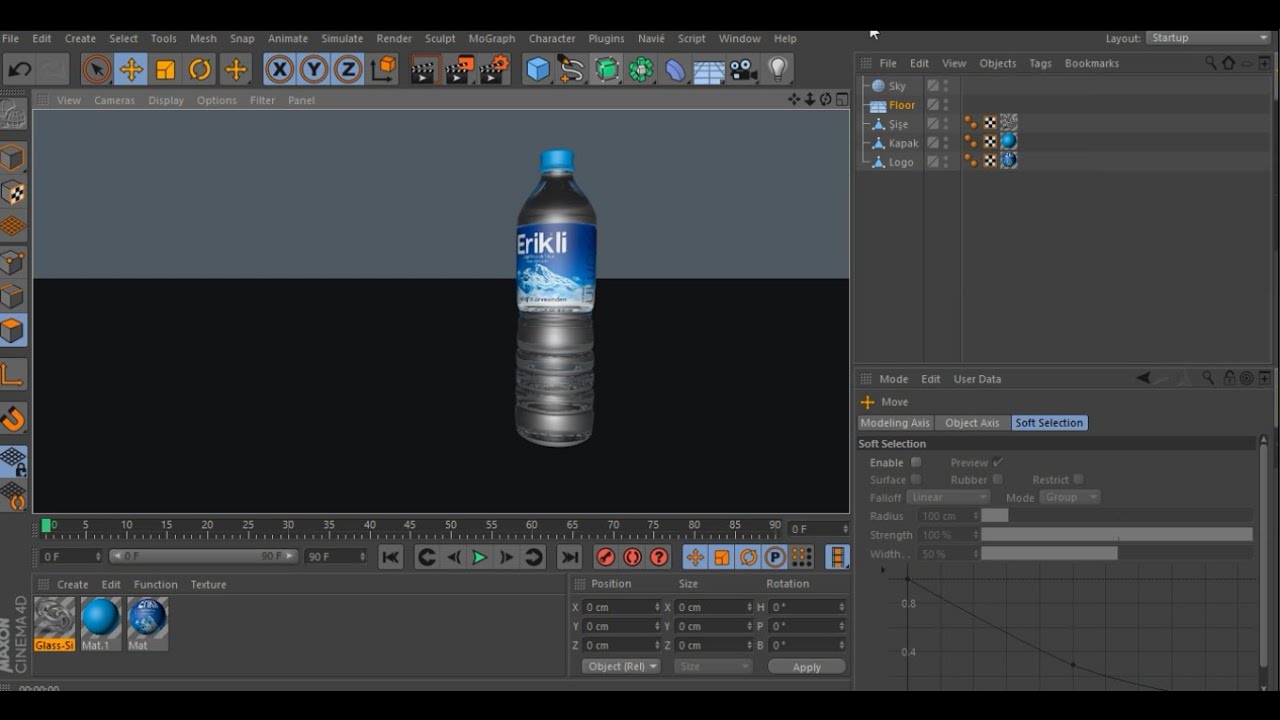Viewport: 1280px width, 720px height.
Task: Click frame 50 on the timeline ruler
Action: (451, 525)
